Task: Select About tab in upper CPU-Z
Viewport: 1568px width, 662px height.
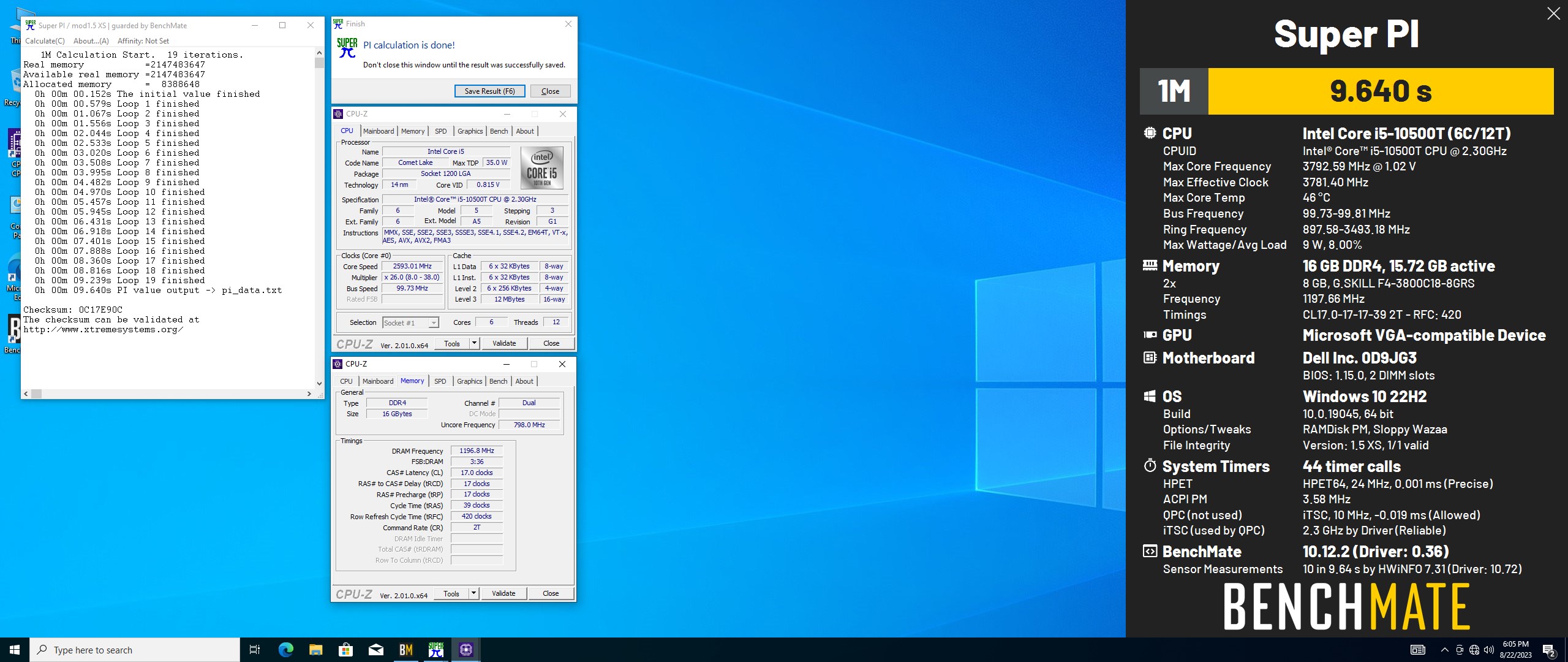Action: tap(525, 131)
